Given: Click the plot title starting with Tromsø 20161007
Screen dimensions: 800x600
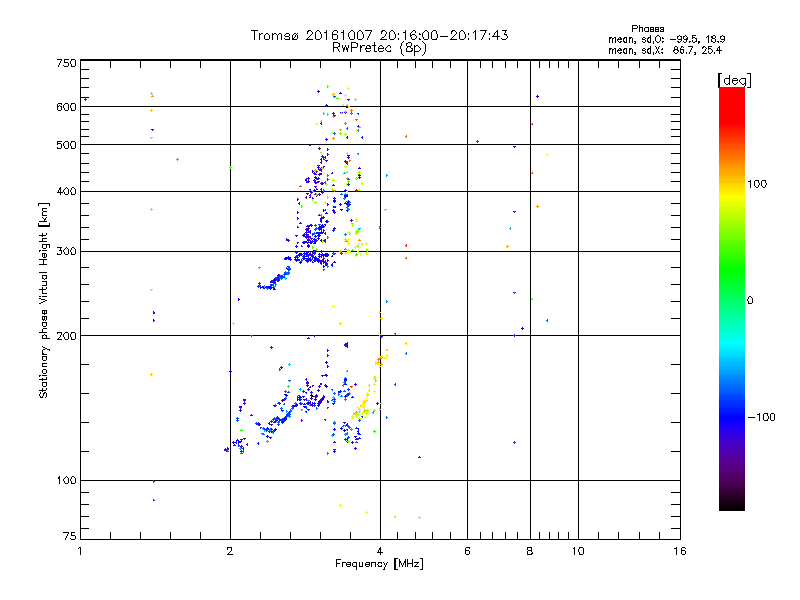Looking at the screenshot, I should point(380,35).
